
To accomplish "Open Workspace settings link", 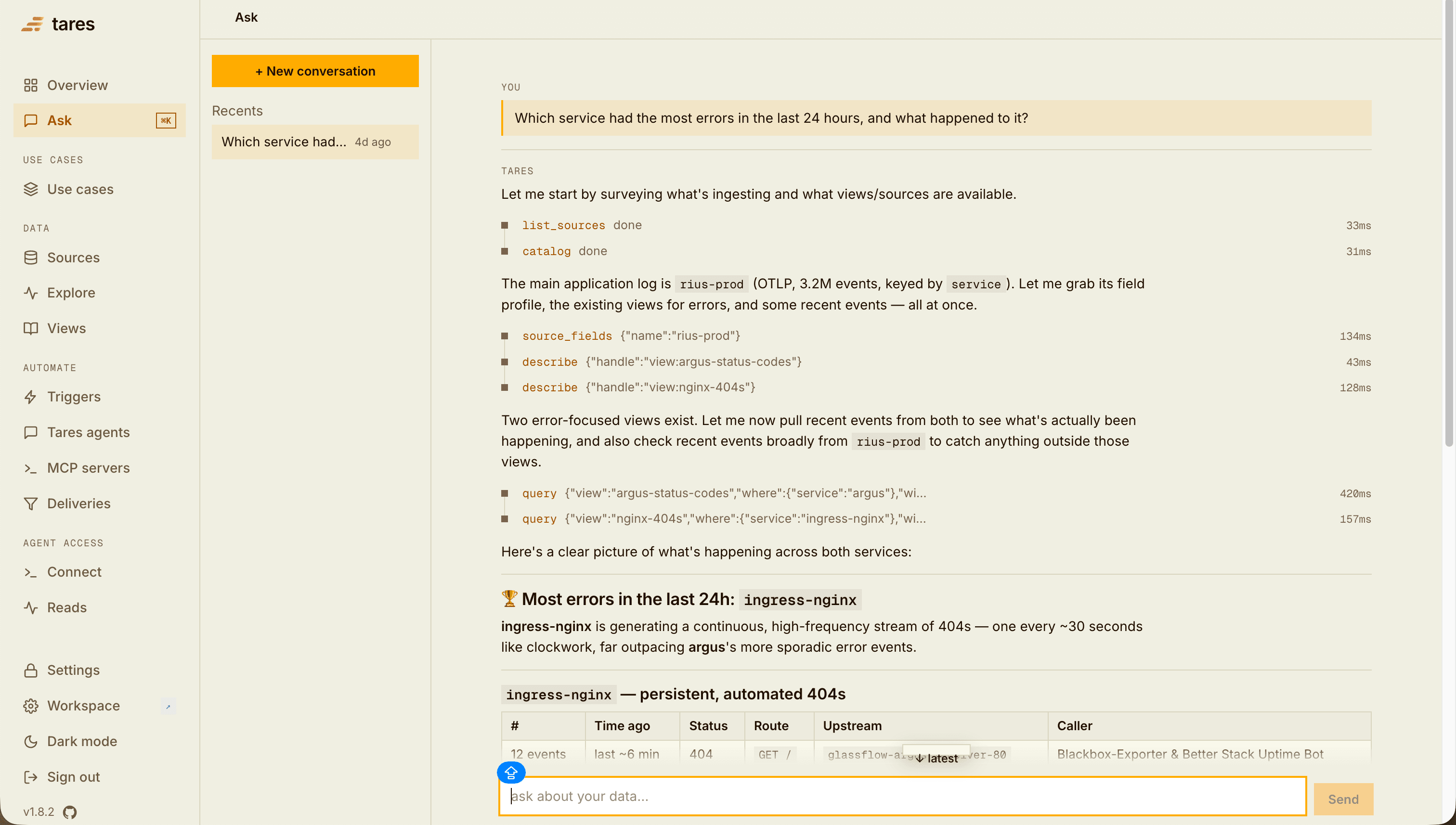I will tap(100, 706).
